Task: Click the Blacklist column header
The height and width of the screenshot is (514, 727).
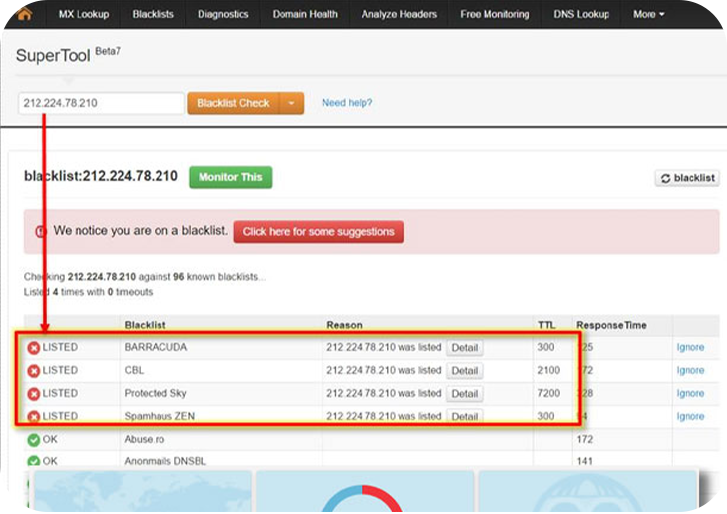Action: (145, 325)
